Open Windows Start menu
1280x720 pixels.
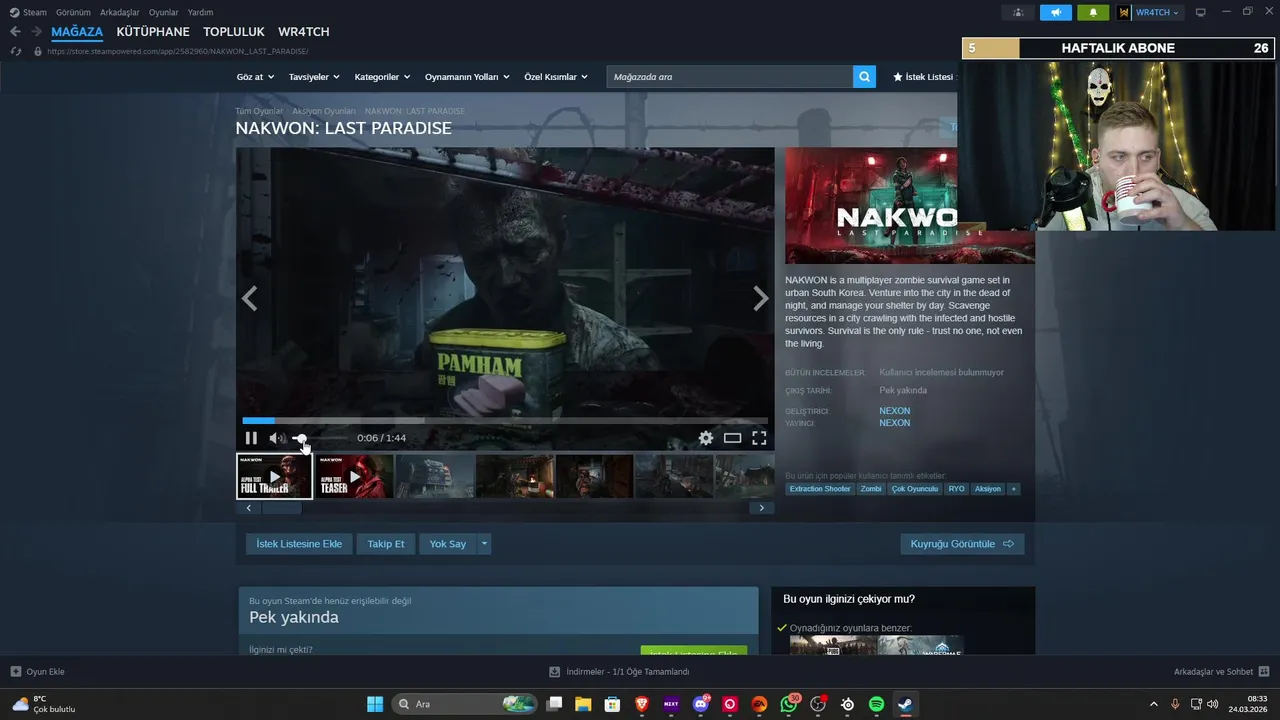pyautogui.click(x=375, y=704)
